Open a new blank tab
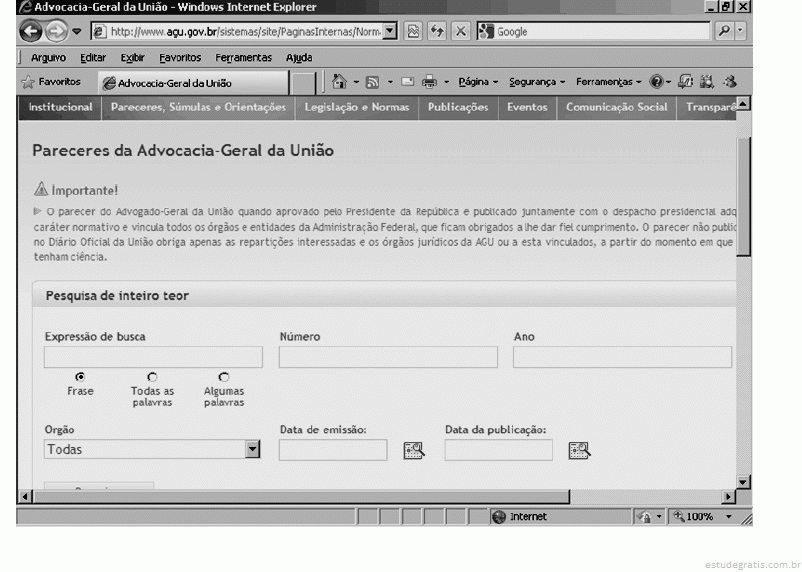Image resolution: width=802 pixels, height=572 pixels. coord(304,83)
